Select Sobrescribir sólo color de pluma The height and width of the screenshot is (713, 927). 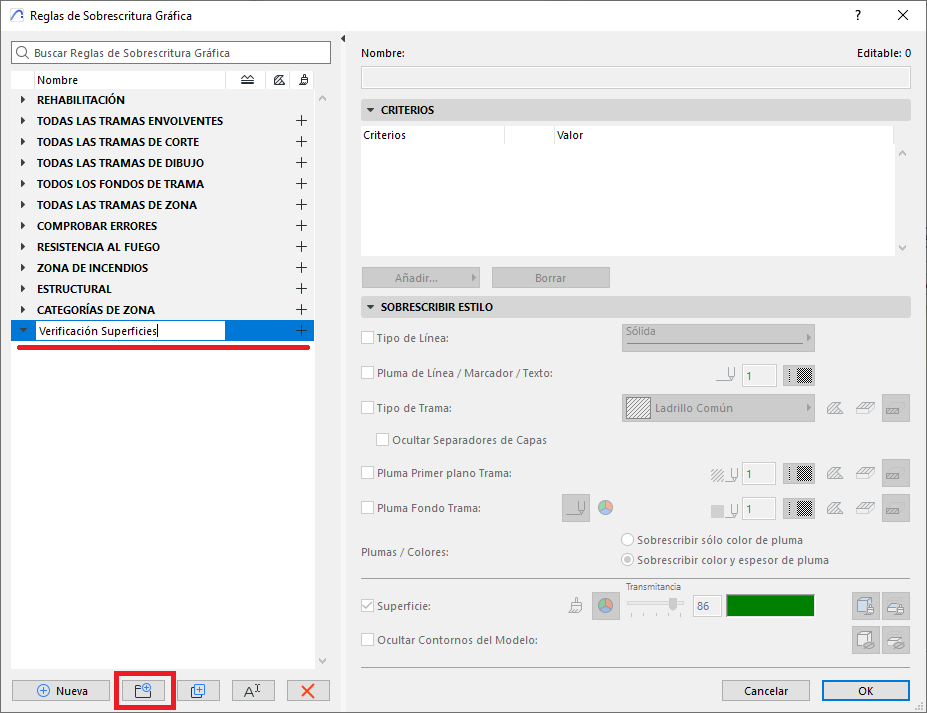628,540
